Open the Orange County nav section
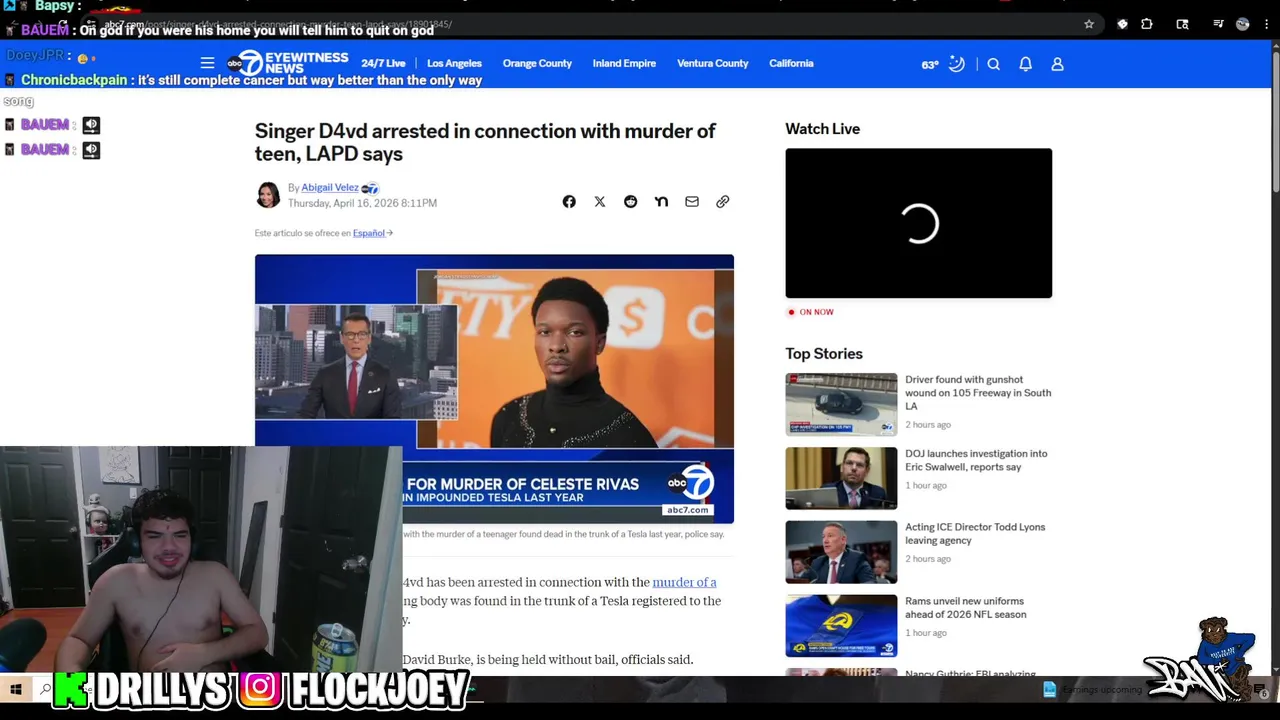Screen dimensions: 1280x720 coord(537,63)
